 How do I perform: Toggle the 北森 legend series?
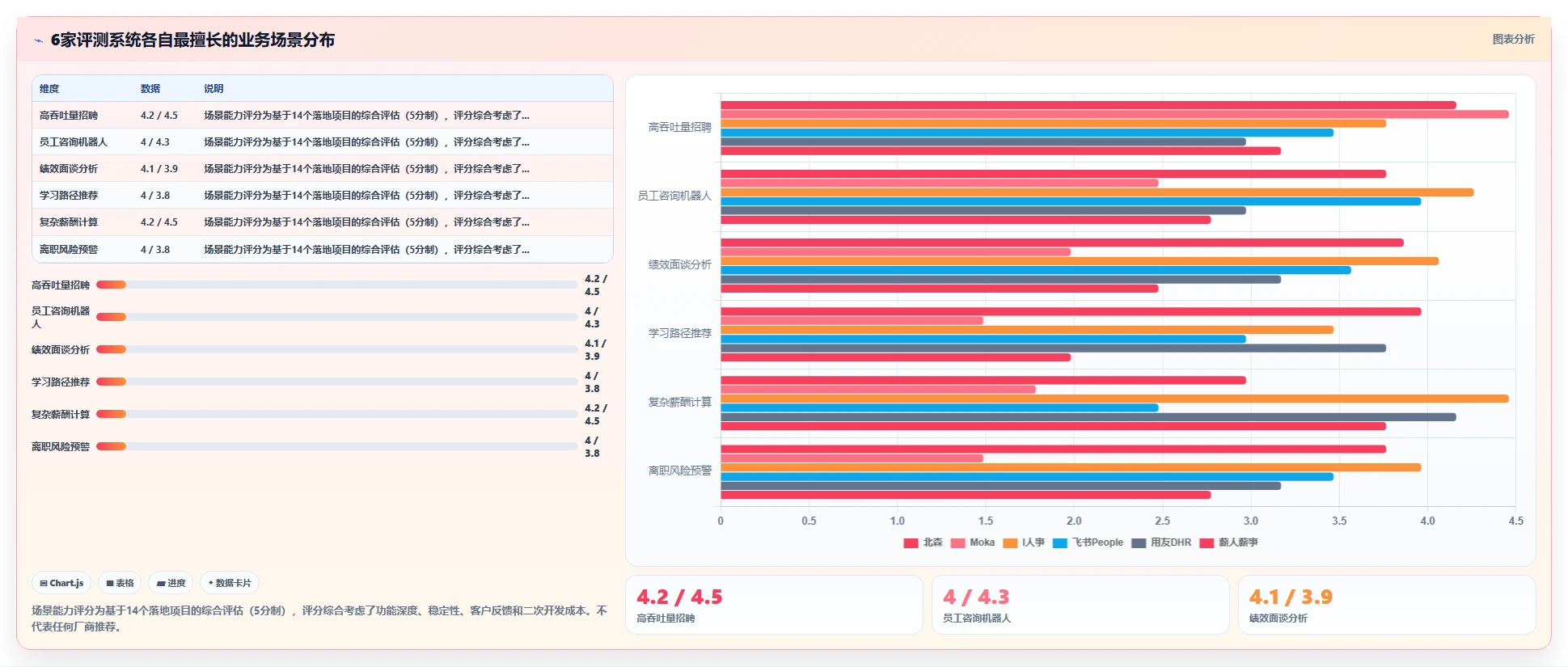click(923, 542)
